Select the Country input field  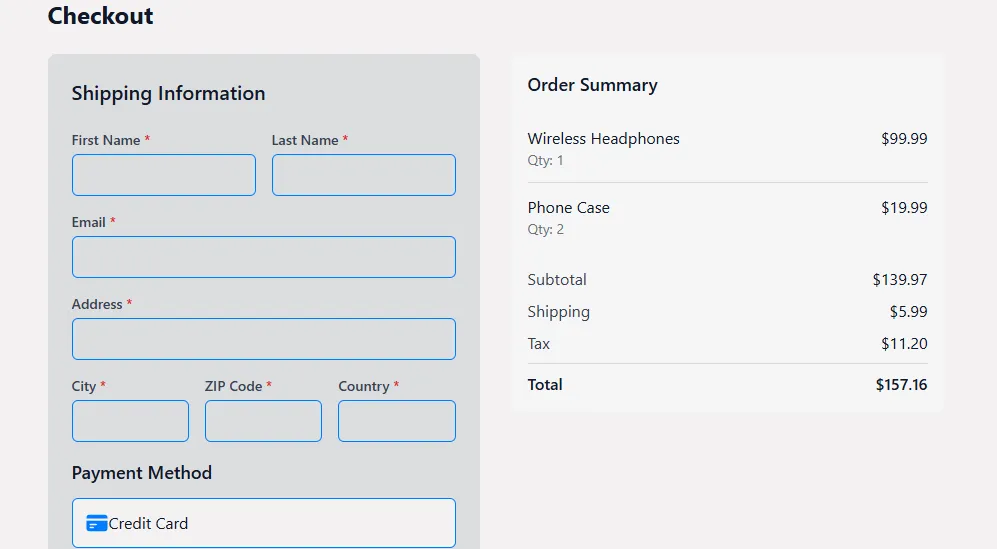click(x=396, y=421)
